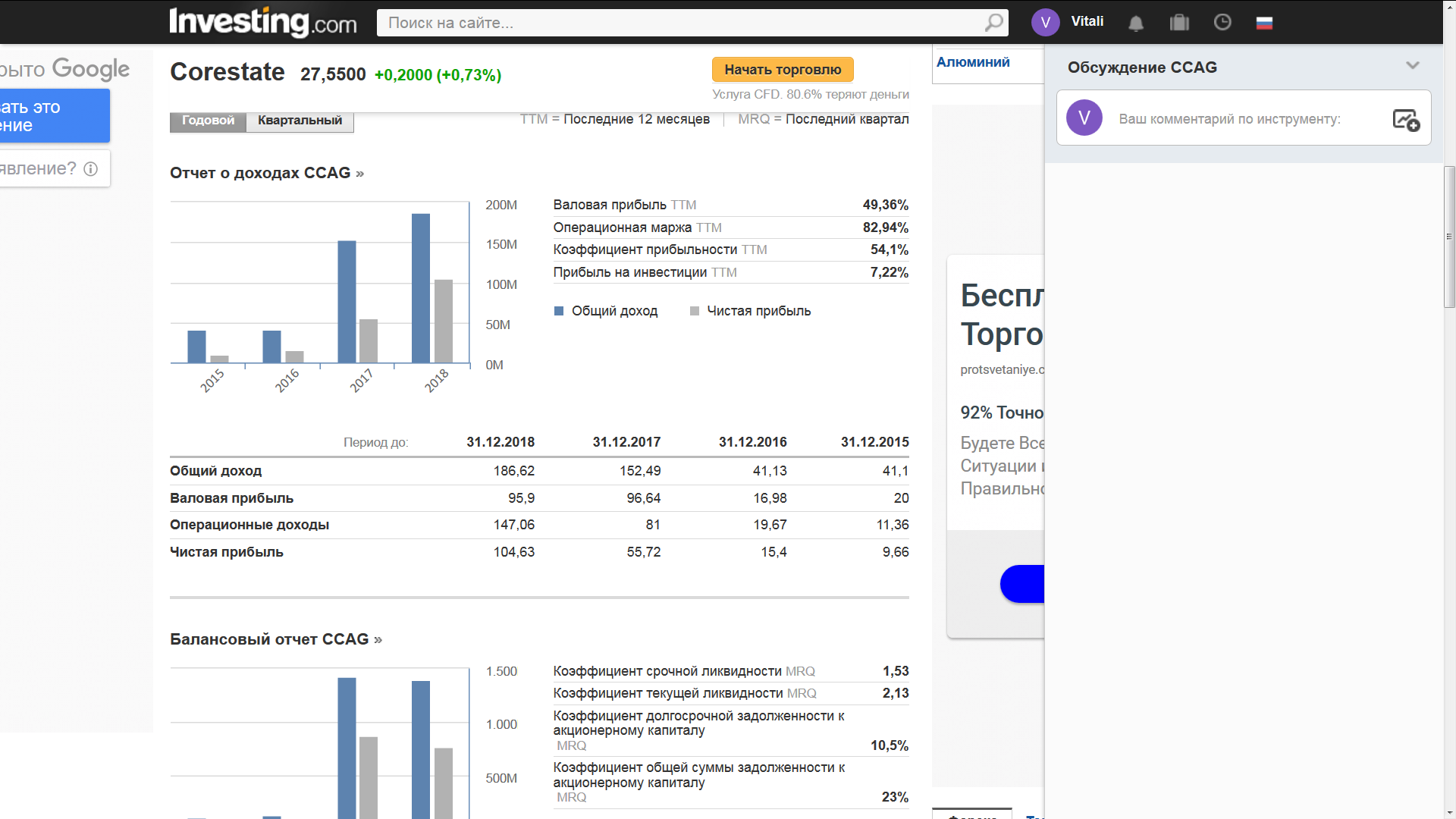Click the info icon beside ad question
The image size is (1456, 819).
click(x=91, y=168)
